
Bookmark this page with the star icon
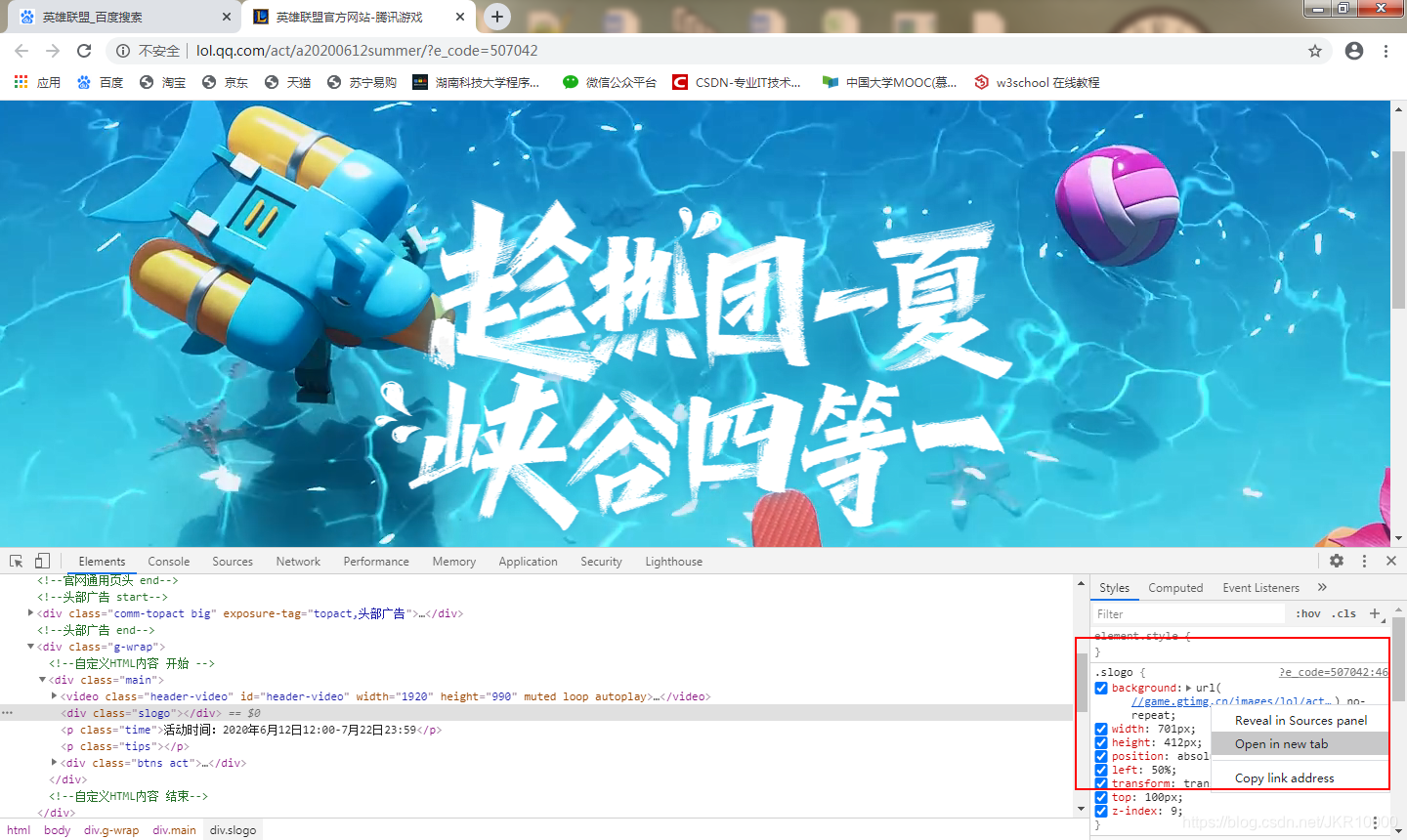[1315, 51]
